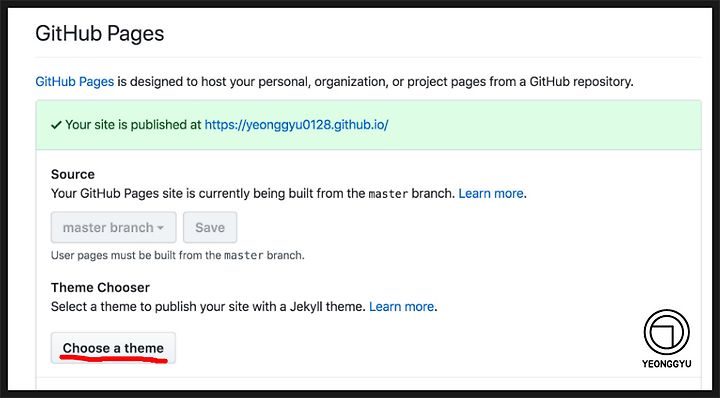Viewport: 720px width, 398px height.
Task: Open the yeonggyu0128.github.io published site link
Action: (x=296, y=124)
